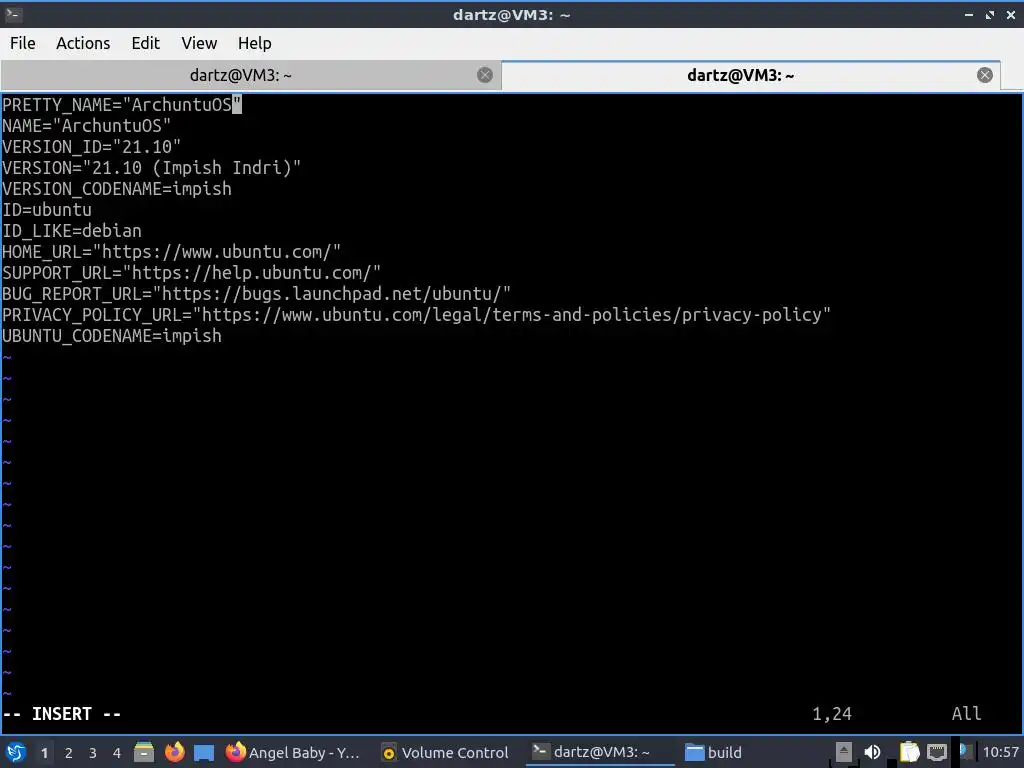Click the UBUNTU_CODENAME=impish line
This screenshot has width=1024, height=768.
point(112,336)
